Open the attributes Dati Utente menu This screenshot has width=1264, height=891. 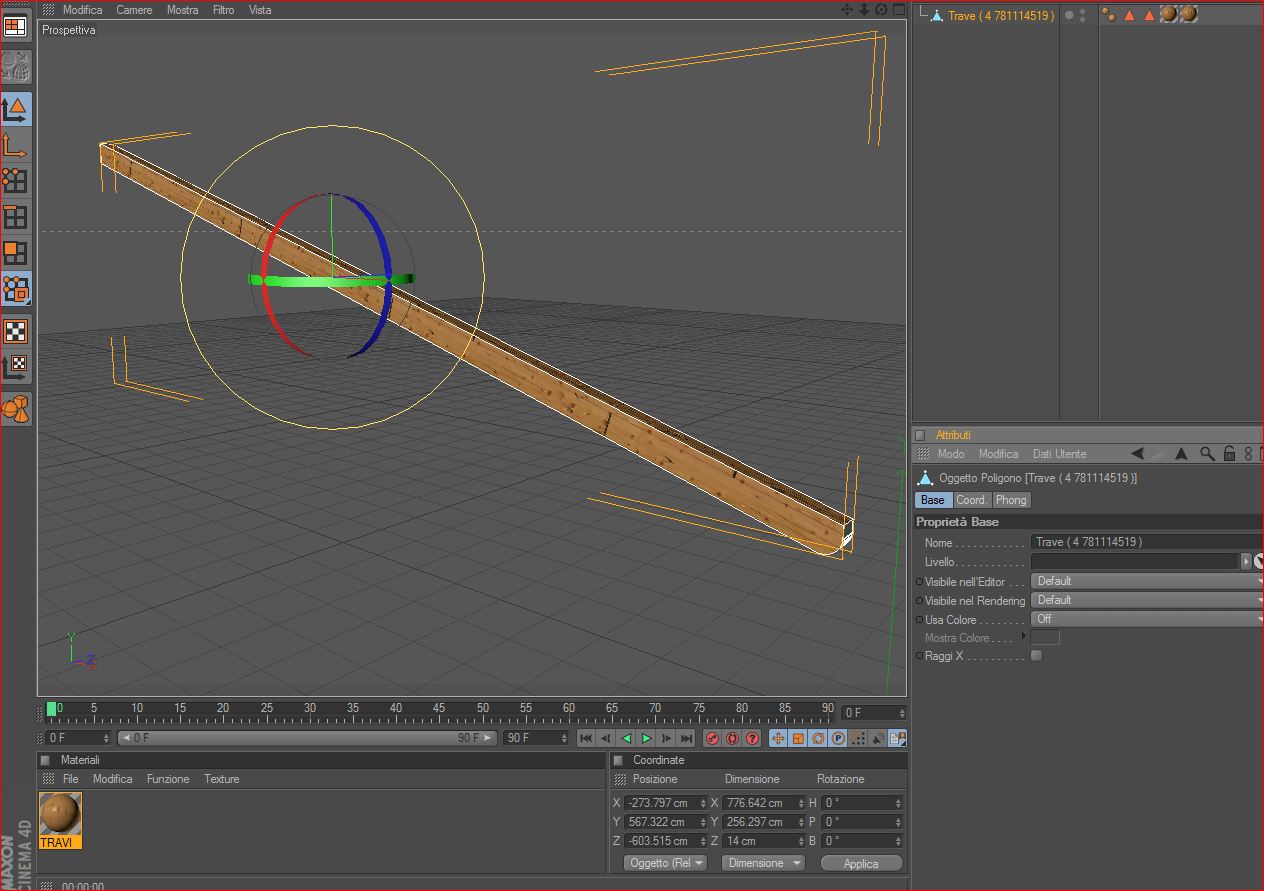point(1059,454)
